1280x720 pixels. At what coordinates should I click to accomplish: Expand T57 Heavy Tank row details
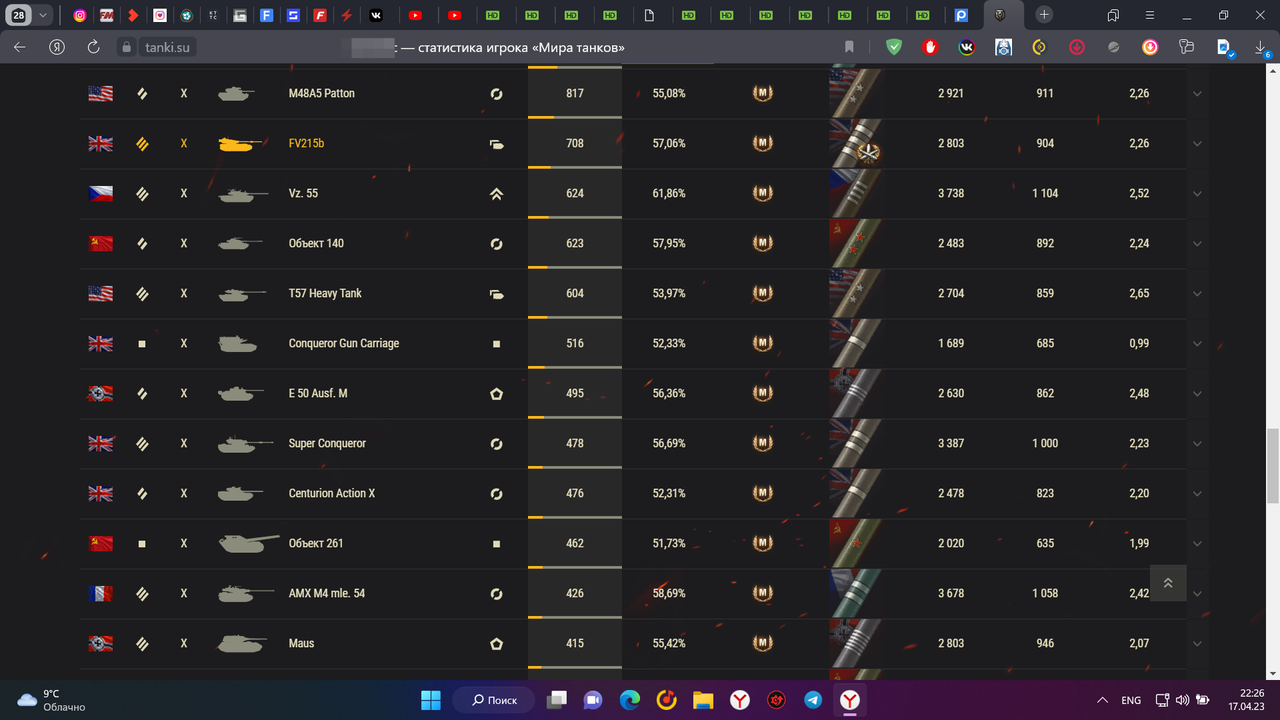point(1197,294)
